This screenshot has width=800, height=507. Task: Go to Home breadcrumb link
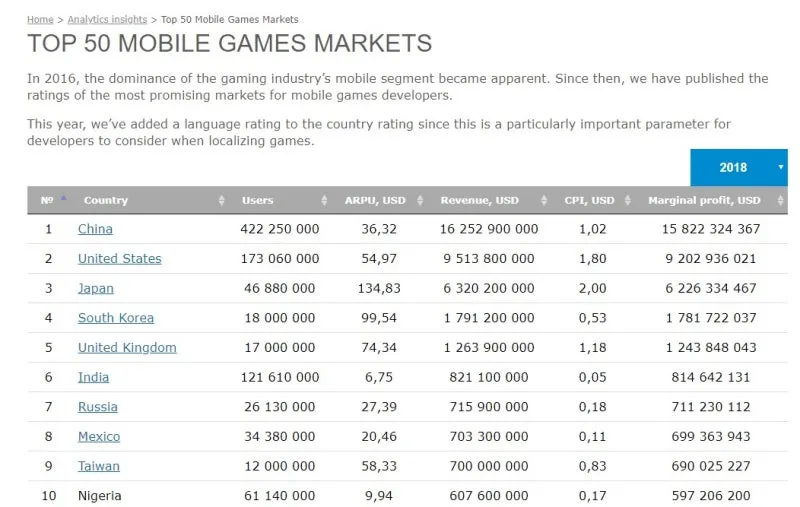[40, 19]
